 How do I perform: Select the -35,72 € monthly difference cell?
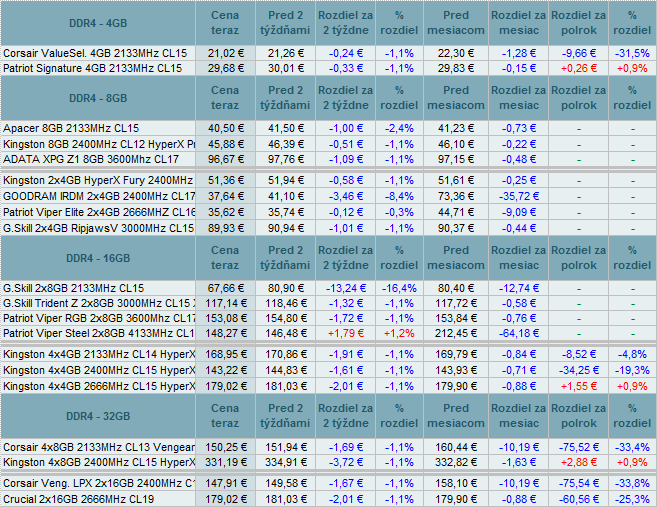click(519, 196)
